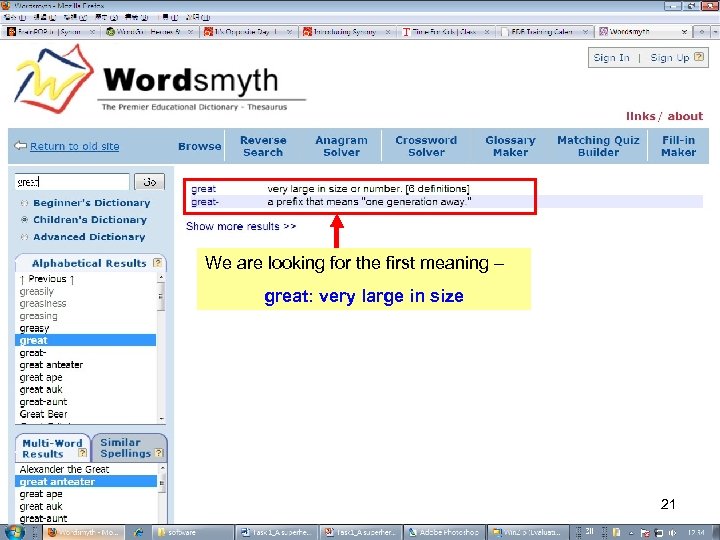Open the about page link
Screen dimensions: 720x540
pyautogui.click(x=685, y=116)
